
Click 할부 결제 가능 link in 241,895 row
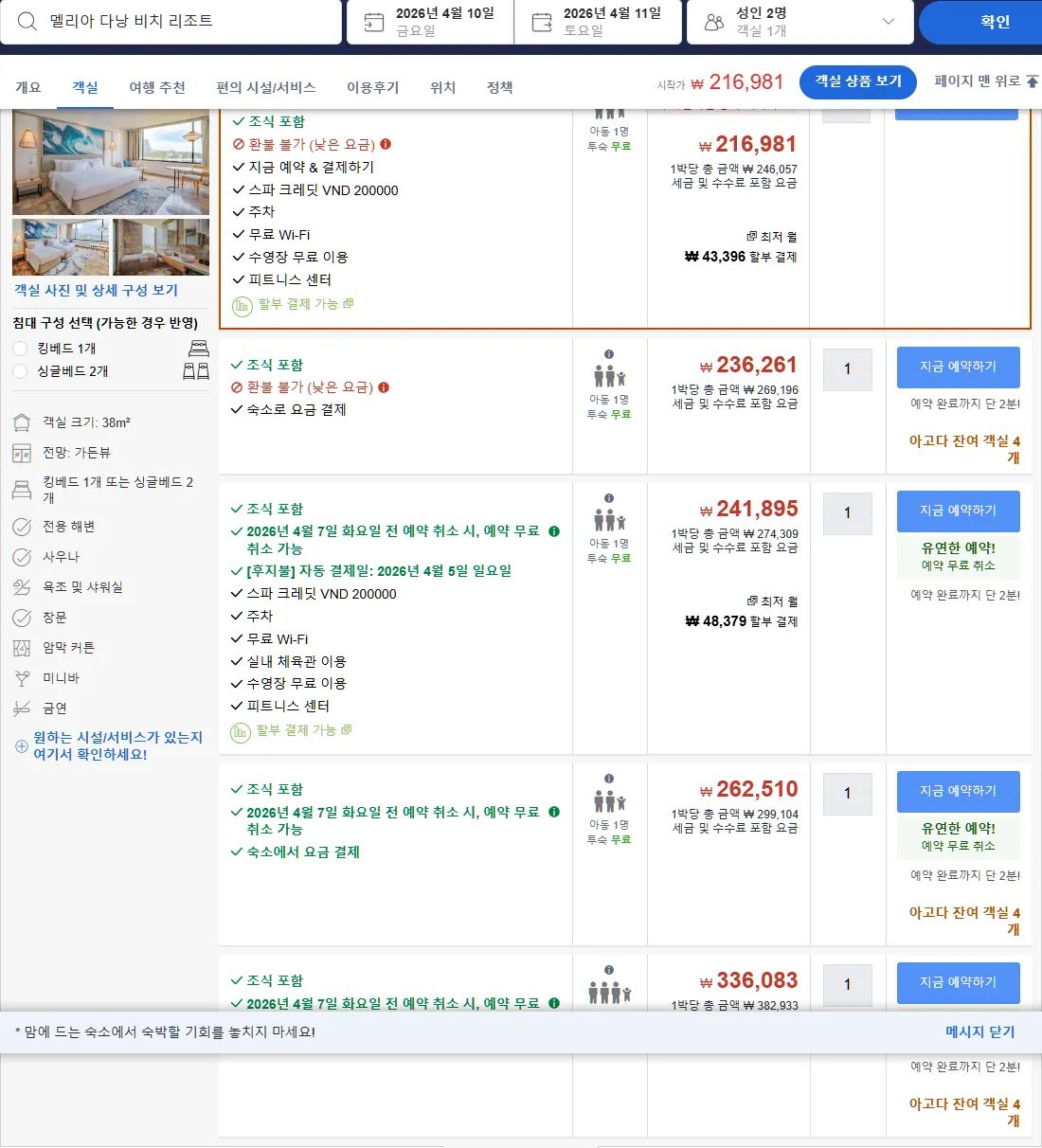click(298, 730)
